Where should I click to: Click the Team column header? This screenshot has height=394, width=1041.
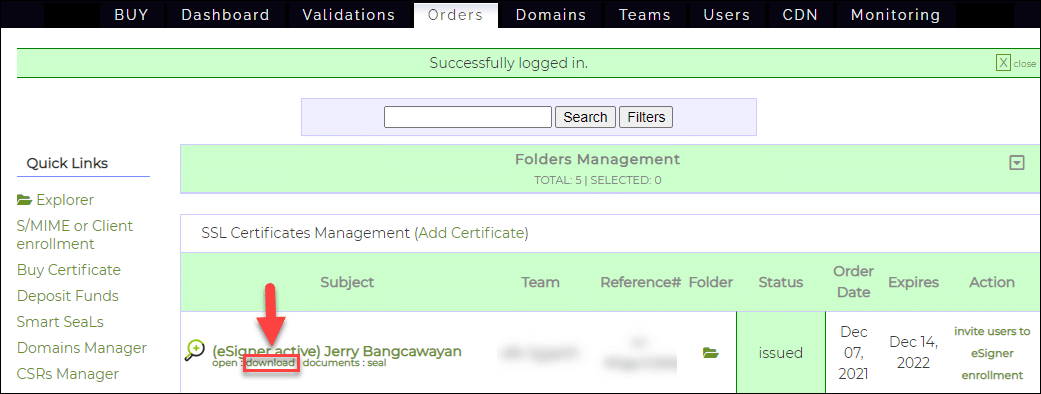coord(540,282)
